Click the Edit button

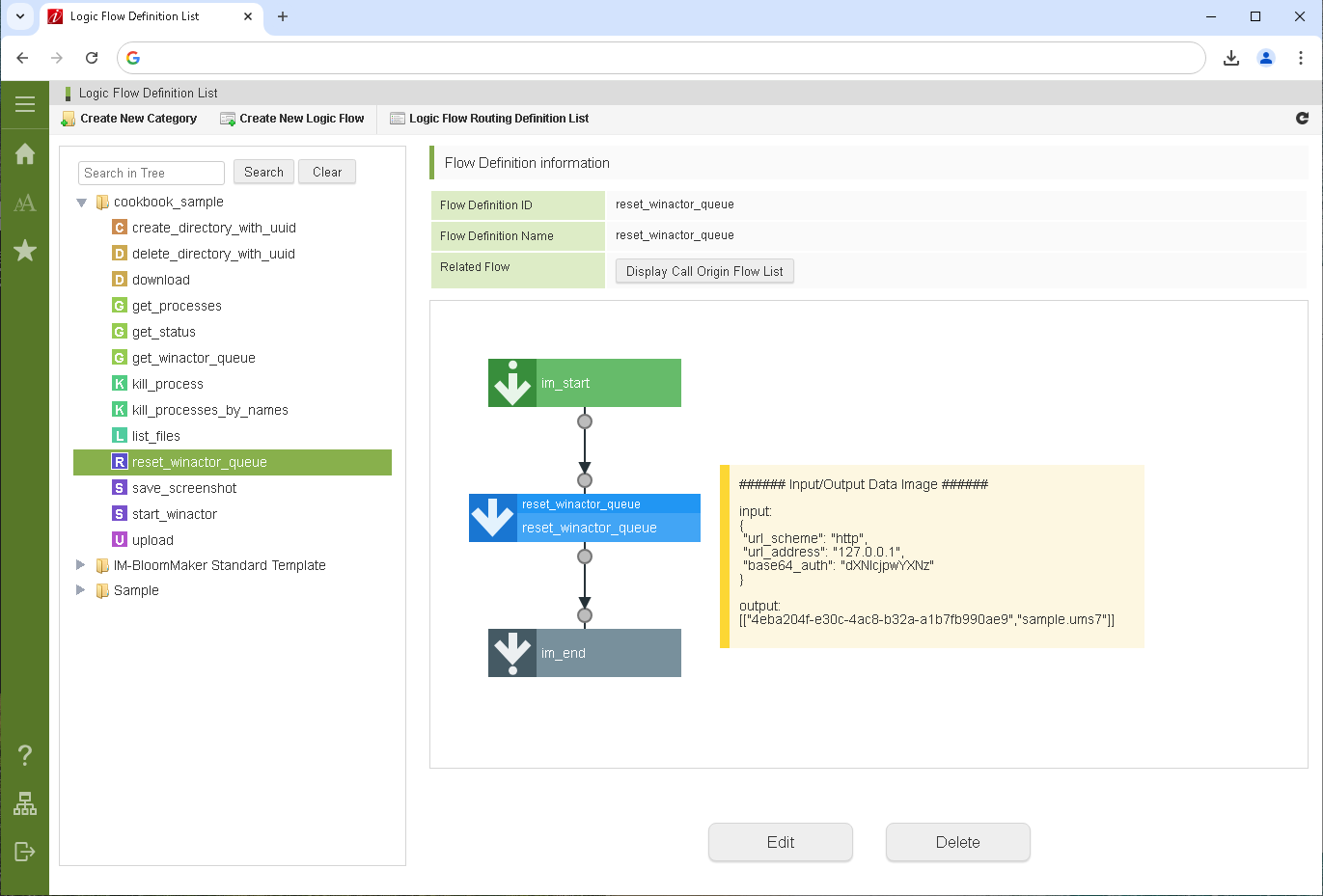coord(781,842)
